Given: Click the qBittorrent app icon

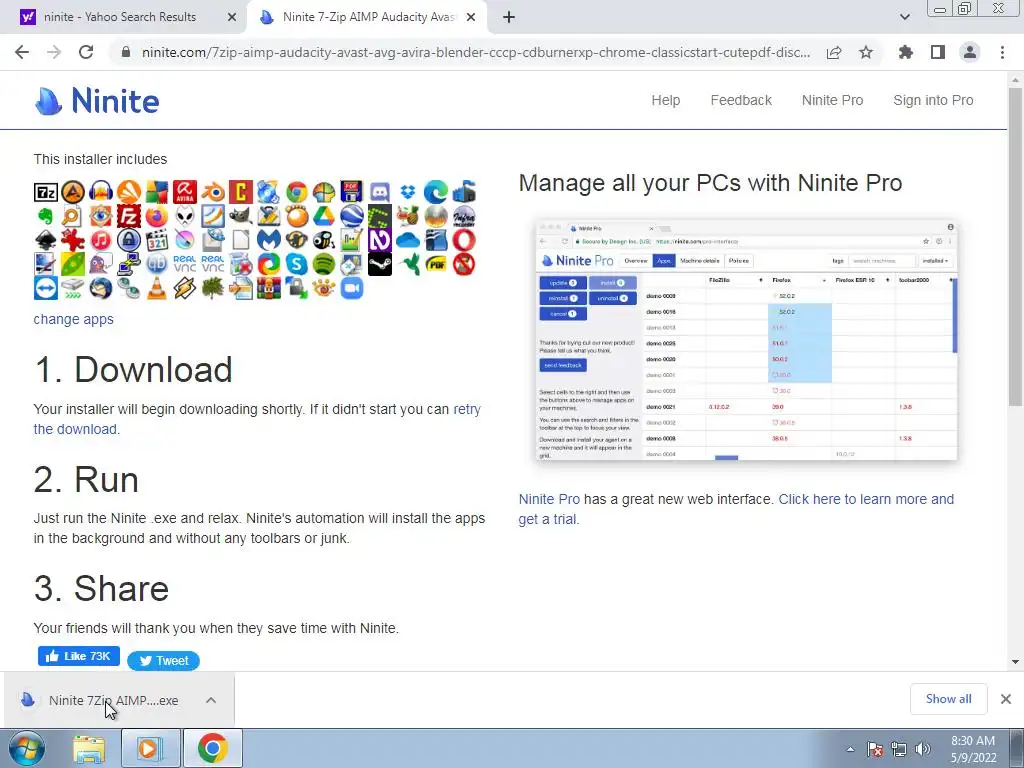Looking at the screenshot, I should [157, 264].
